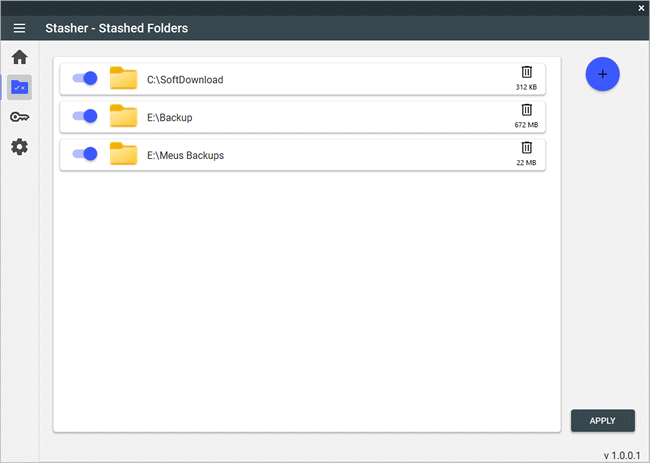Toggle stash switch for E:\Meus Backups

(x=85, y=154)
